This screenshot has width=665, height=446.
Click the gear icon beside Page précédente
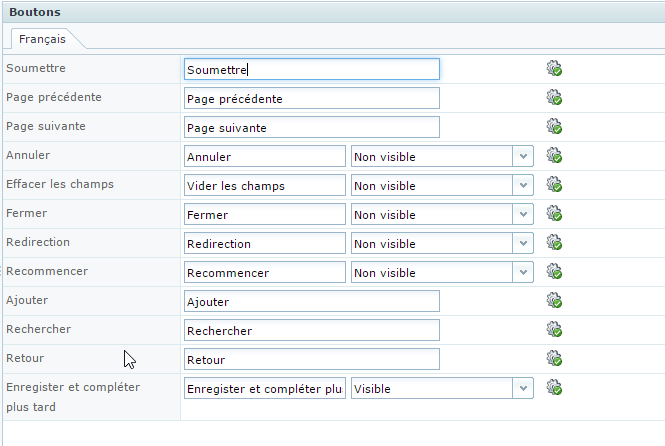[554, 97]
